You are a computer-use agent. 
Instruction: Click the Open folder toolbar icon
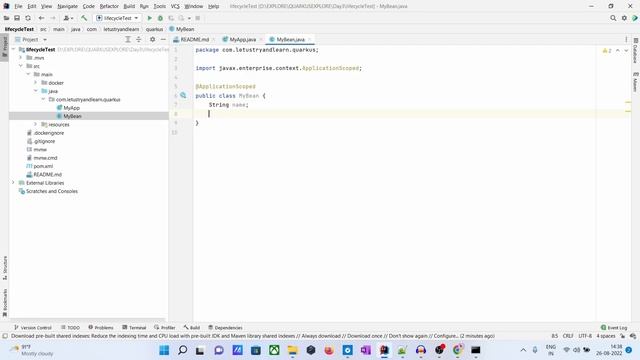(6, 18)
